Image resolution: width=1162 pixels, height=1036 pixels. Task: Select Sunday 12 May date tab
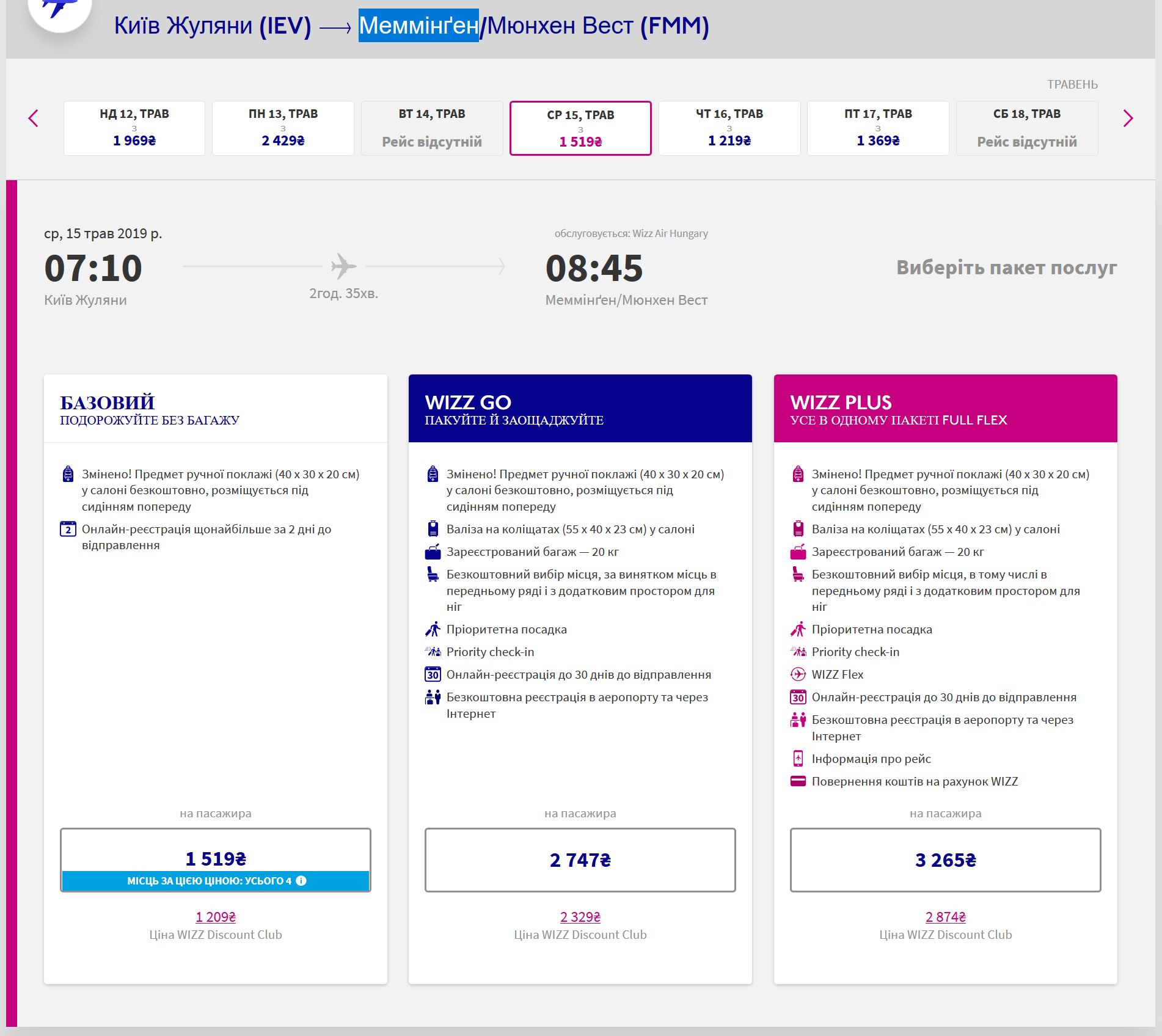tap(134, 128)
